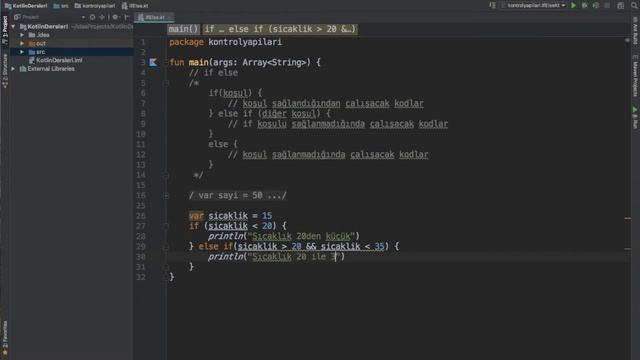Open run configuration dropdown kontrolyapilari.IfElseKt
Image resolution: width=640 pixels, height=360 pixels.
(534, 6)
